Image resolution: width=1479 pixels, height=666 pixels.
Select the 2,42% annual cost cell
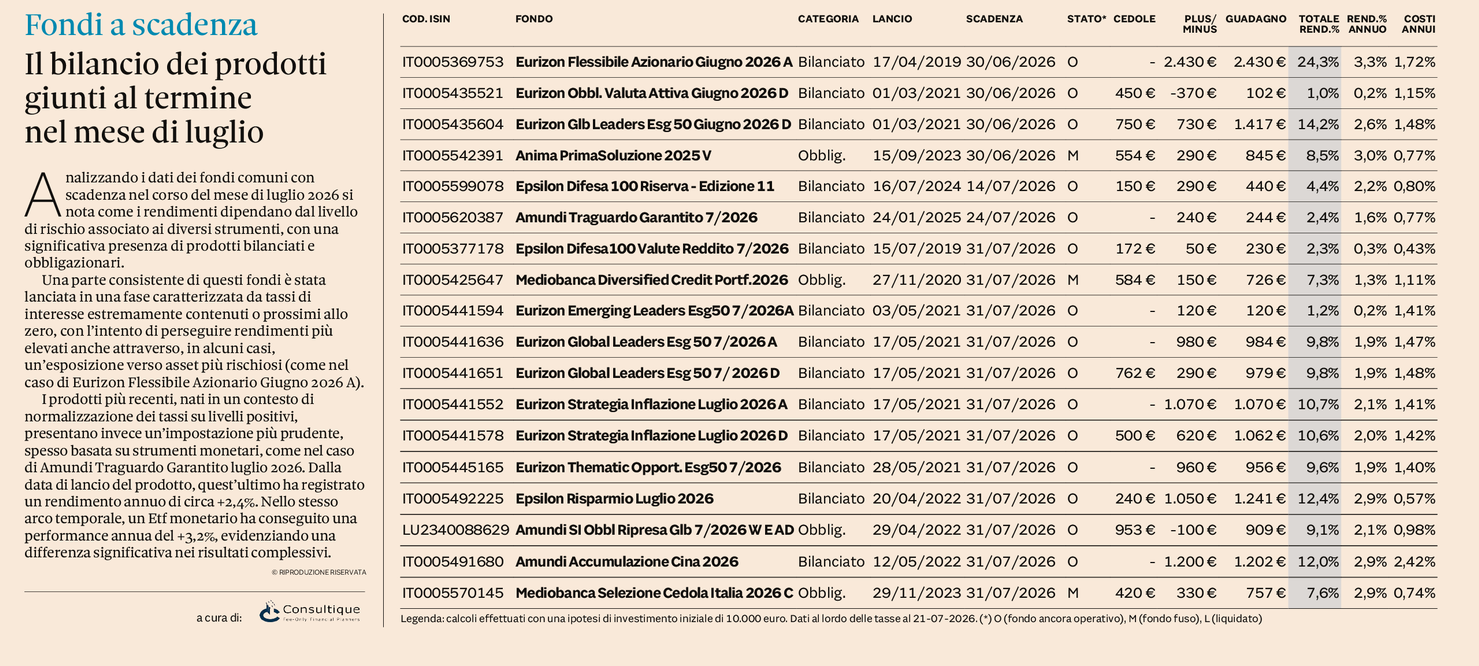click(x=1414, y=561)
